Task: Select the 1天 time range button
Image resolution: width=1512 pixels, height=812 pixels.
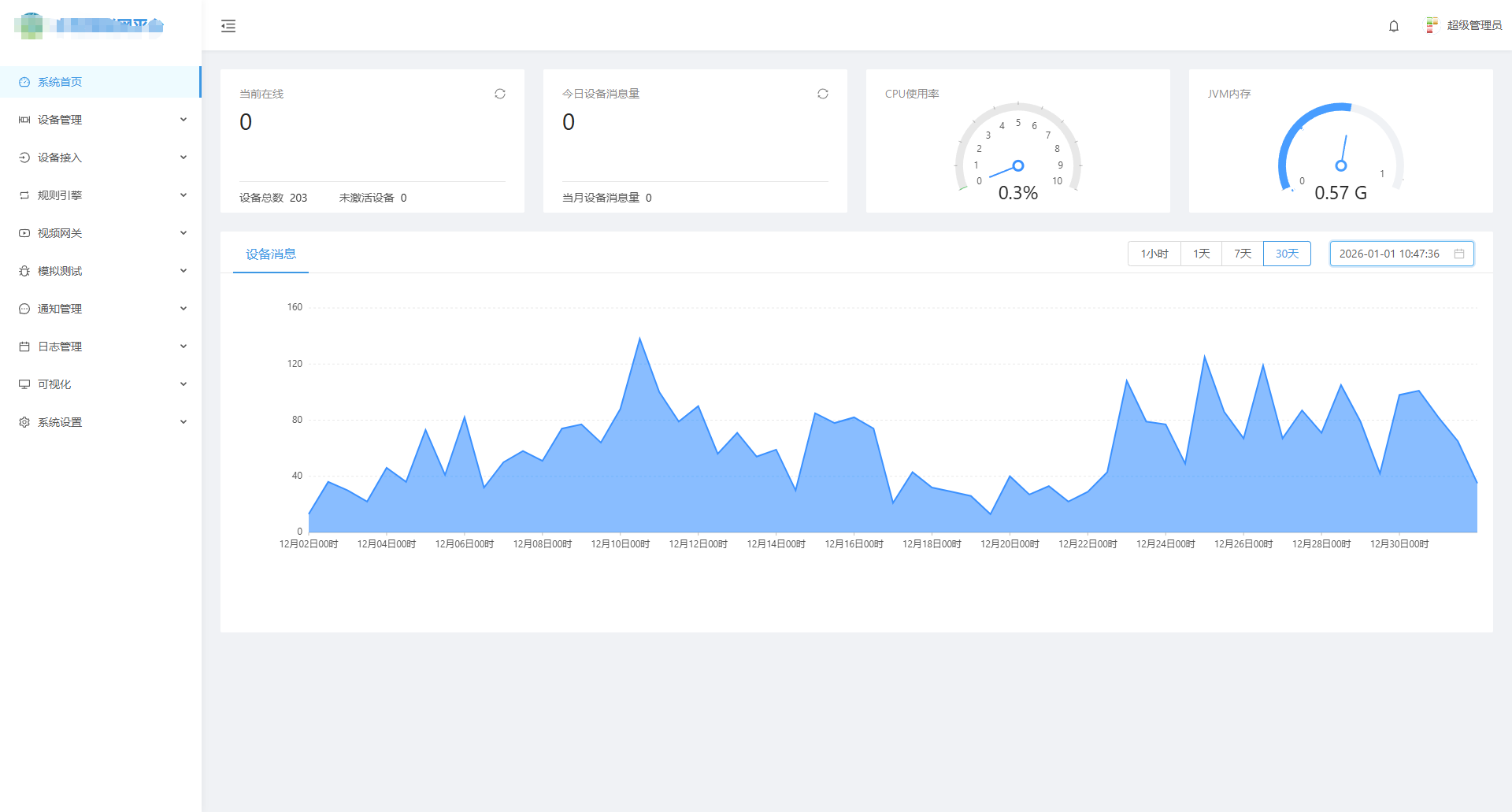Action: tap(1202, 254)
